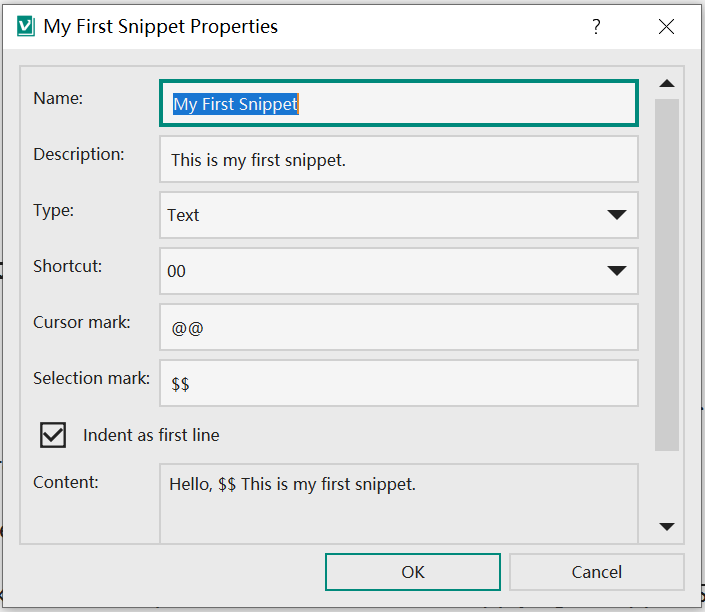Click the Cursor mark field with @@
Image resolution: width=705 pixels, height=612 pixels.
[x=399, y=327]
